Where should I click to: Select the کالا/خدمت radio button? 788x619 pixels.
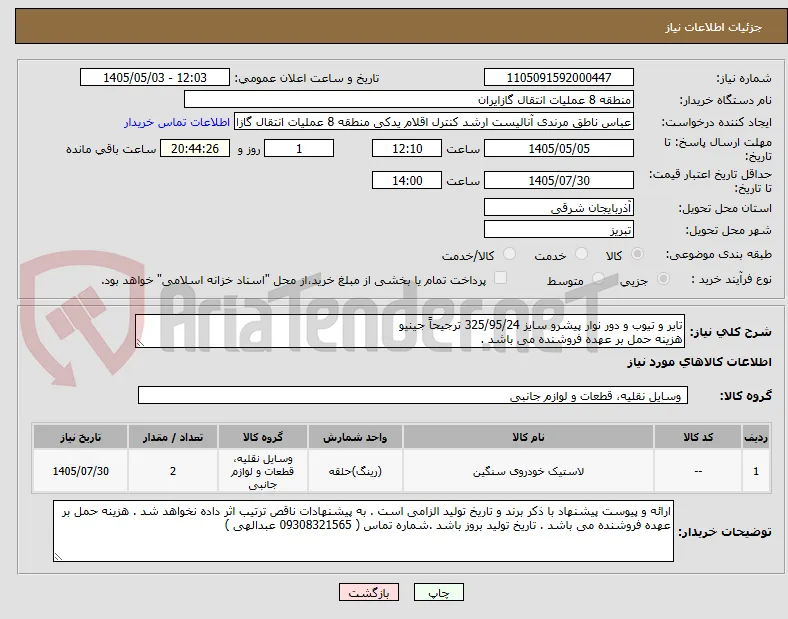pos(510,254)
